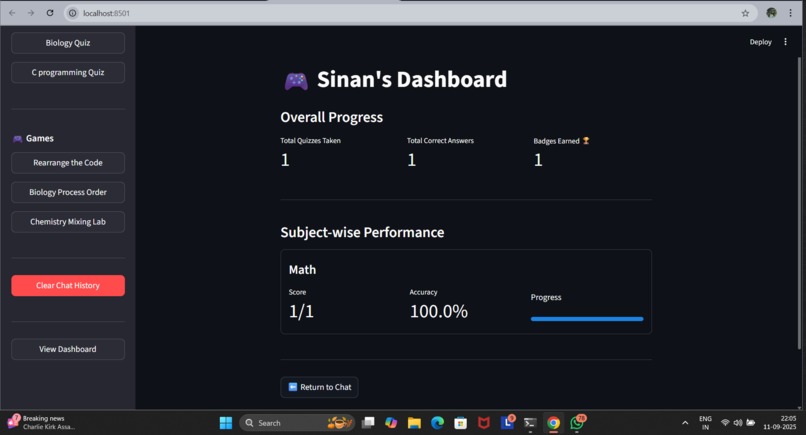Image resolution: width=806 pixels, height=435 pixels.
Task: Click the volume speaker icon
Action: click(x=738, y=423)
